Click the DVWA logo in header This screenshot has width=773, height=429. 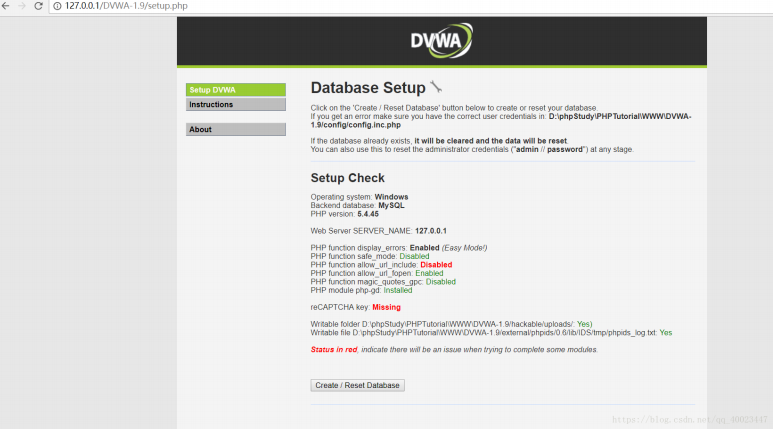(x=442, y=40)
